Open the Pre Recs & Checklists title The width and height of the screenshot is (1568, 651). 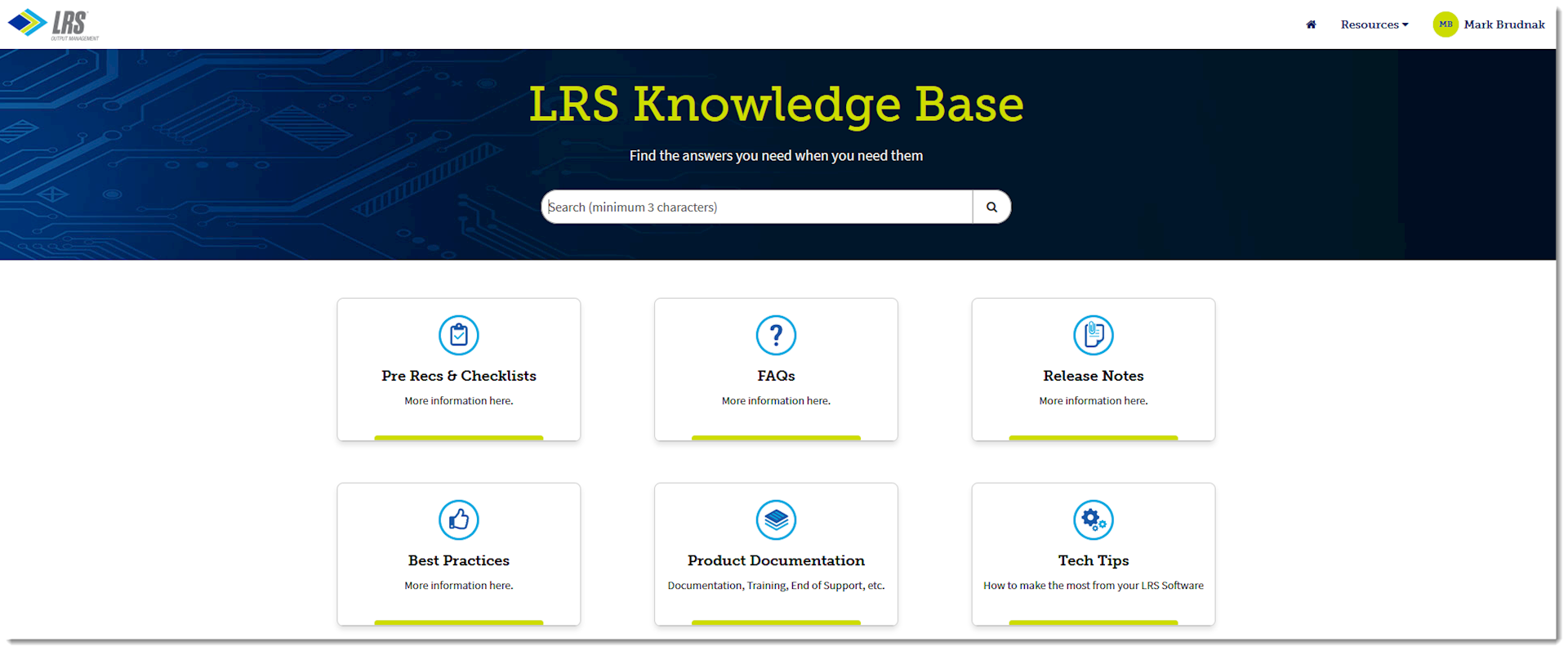(459, 376)
